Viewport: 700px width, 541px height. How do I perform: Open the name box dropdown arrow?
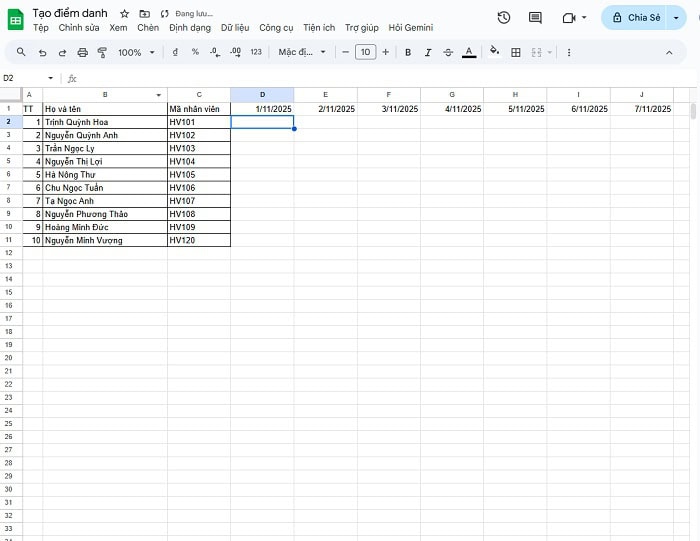(x=50, y=78)
